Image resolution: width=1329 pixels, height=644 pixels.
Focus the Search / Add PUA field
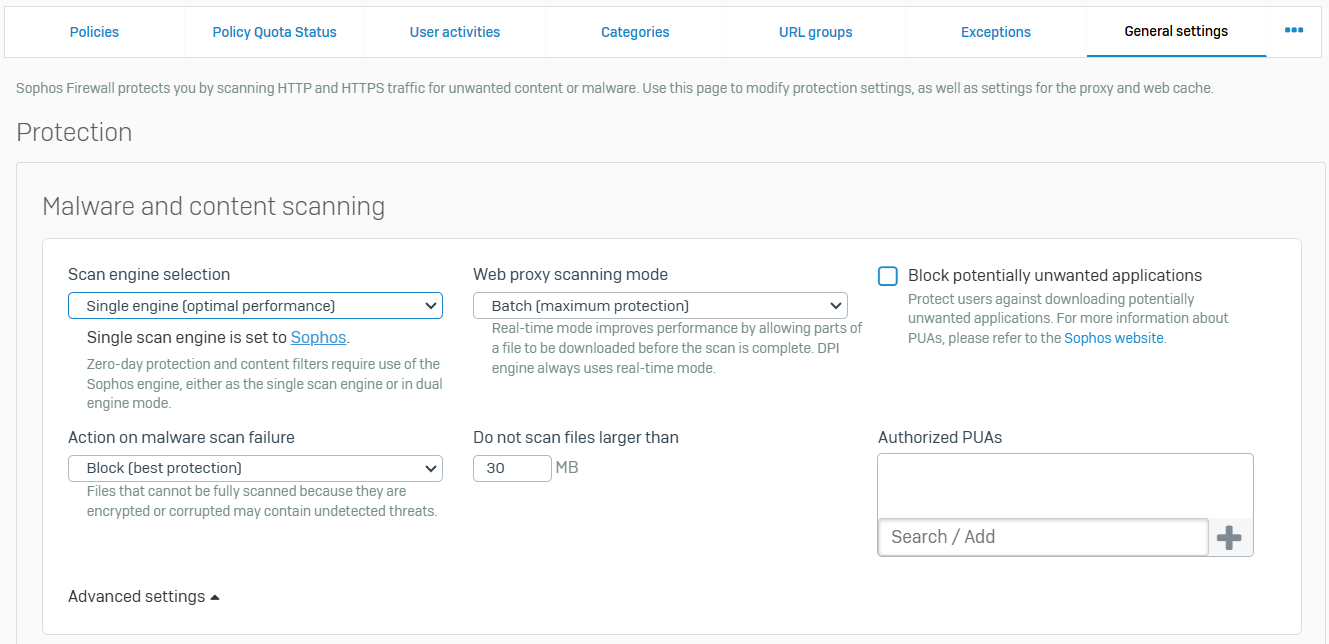coord(1042,537)
